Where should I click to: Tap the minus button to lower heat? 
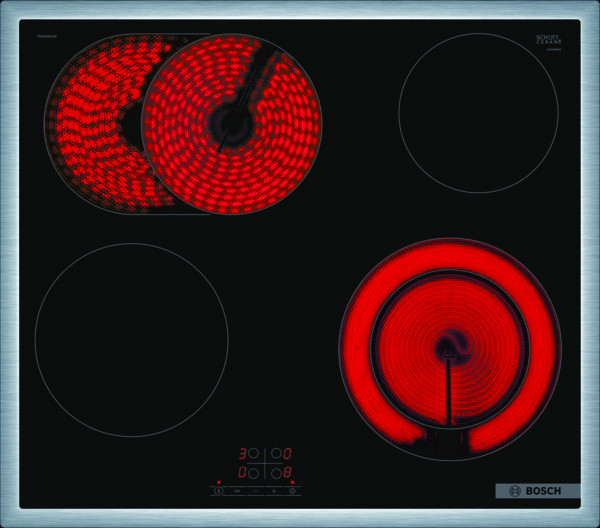255,491
